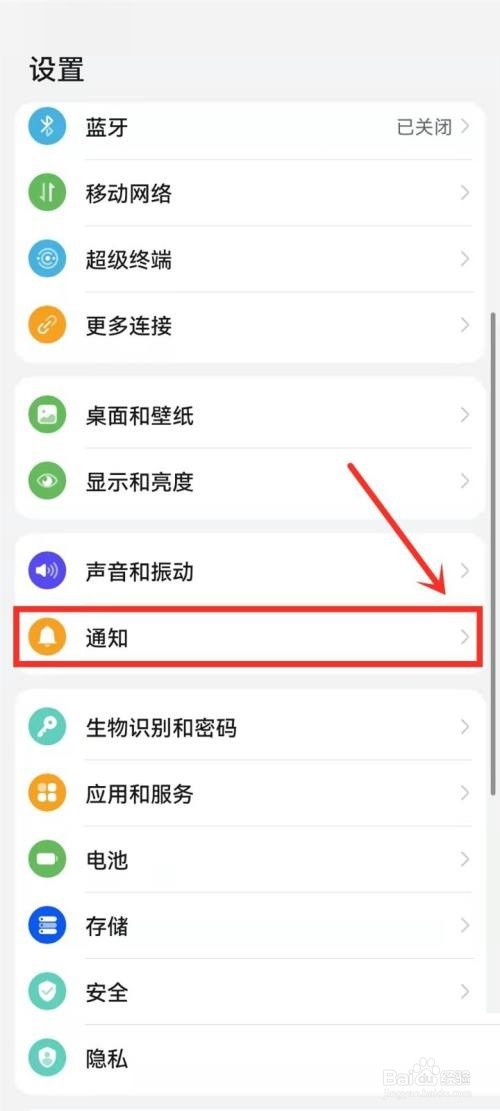This screenshot has width=500, height=1111.
Task: Tap the green Battery icon
Action: 47,859
